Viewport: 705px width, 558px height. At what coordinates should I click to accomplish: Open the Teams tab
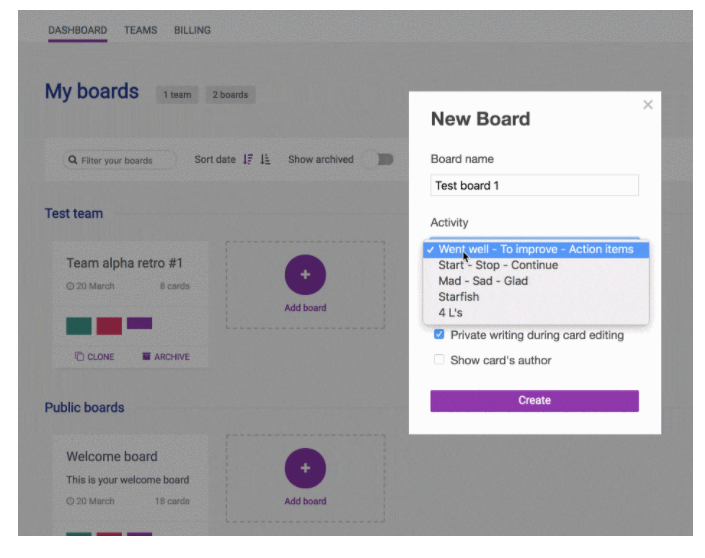[x=140, y=30]
